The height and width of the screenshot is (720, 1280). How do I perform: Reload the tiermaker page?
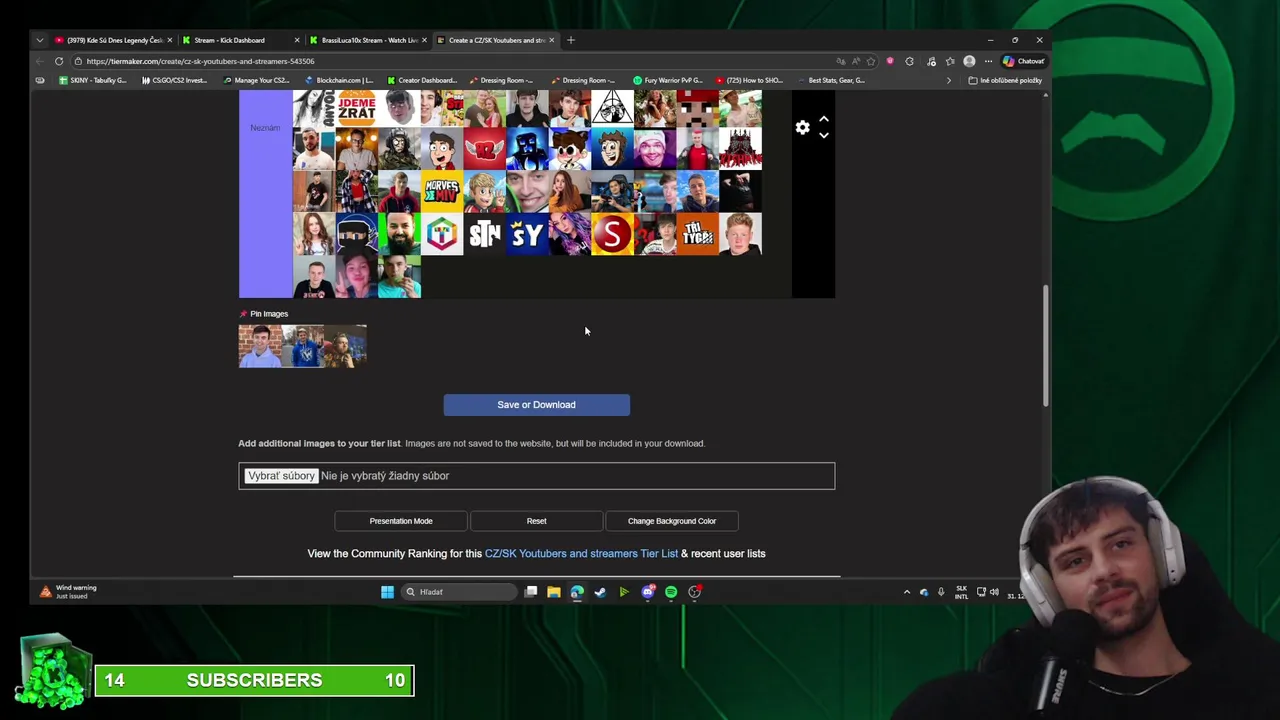(x=59, y=61)
